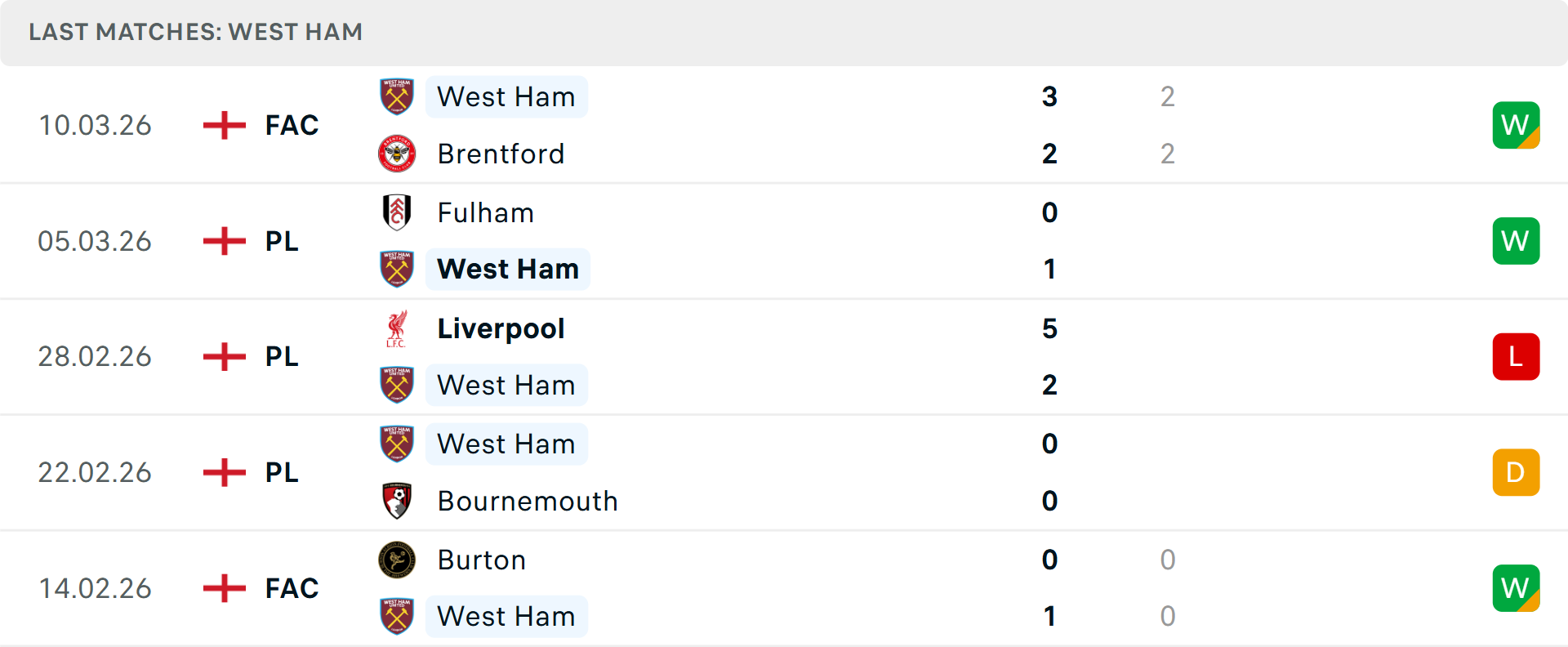Select the FAC label on 10.03.26 match
Viewport: 1568px width, 647px height.
pyautogui.click(x=292, y=125)
